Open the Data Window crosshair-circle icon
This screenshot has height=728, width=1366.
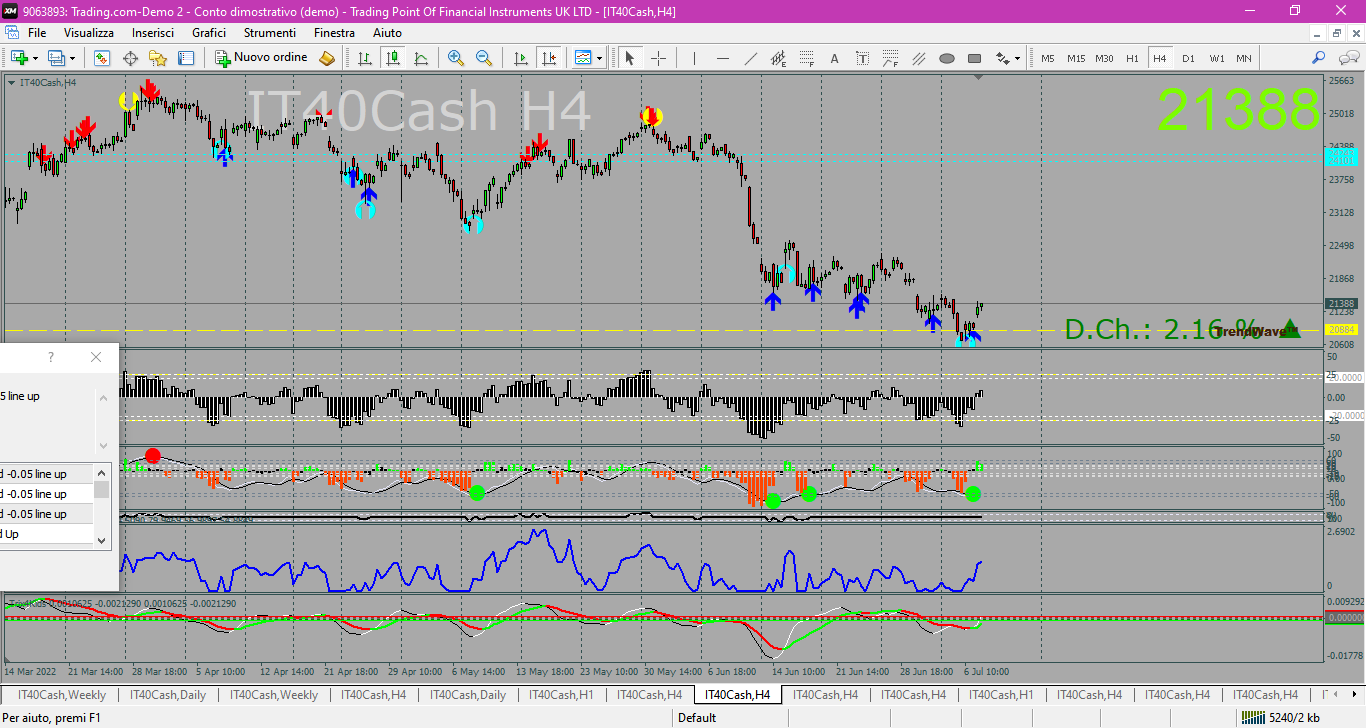tap(130, 58)
